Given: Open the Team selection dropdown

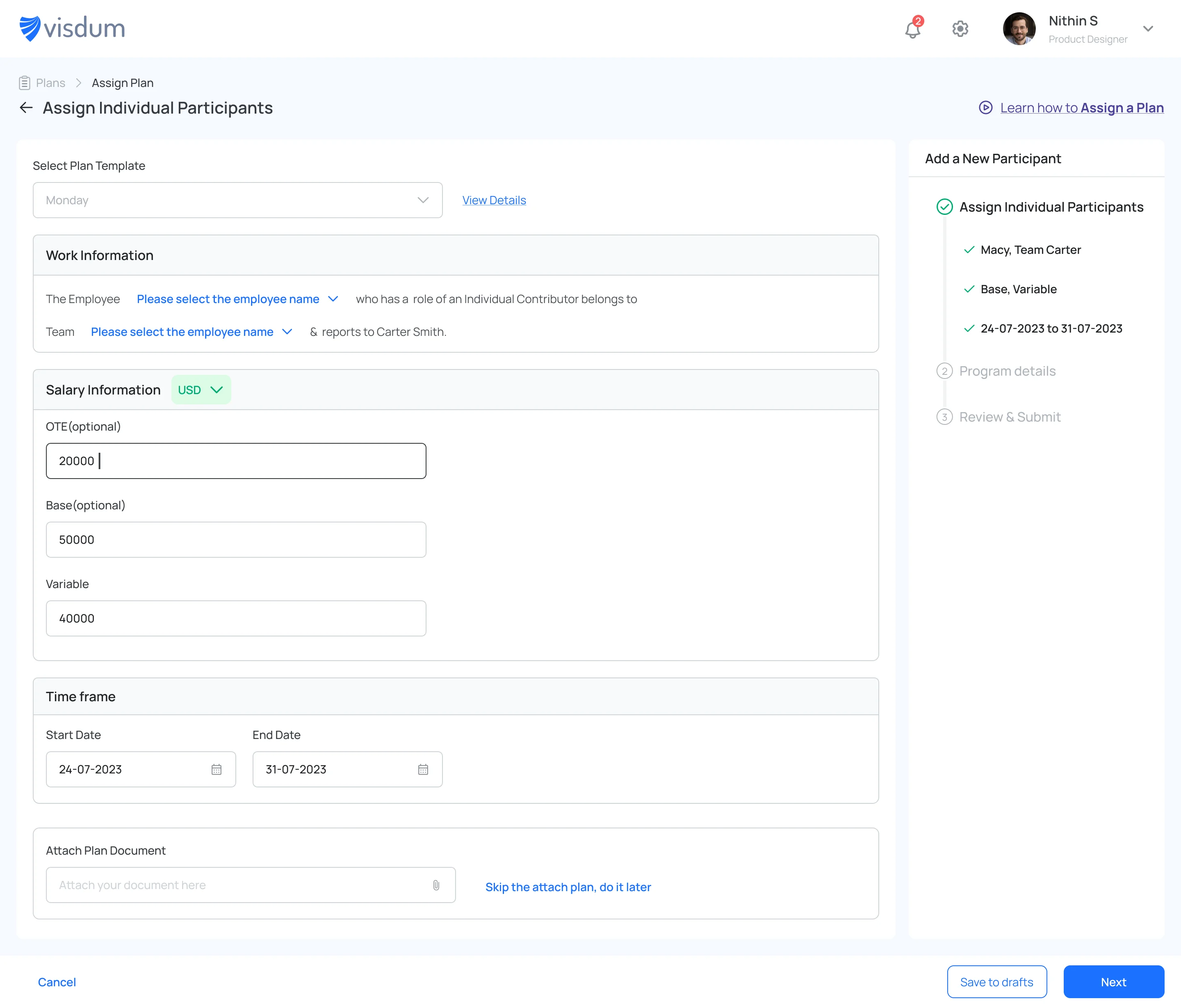Looking at the screenshot, I should click(192, 332).
